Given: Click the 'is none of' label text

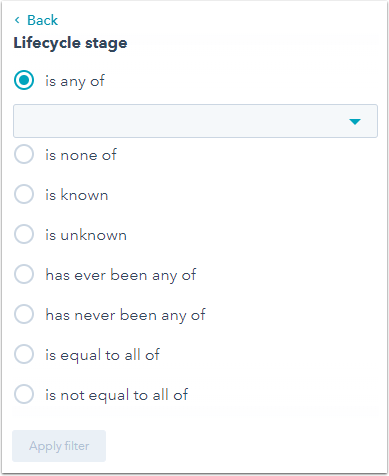Looking at the screenshot, I should [x=81, y=155].
